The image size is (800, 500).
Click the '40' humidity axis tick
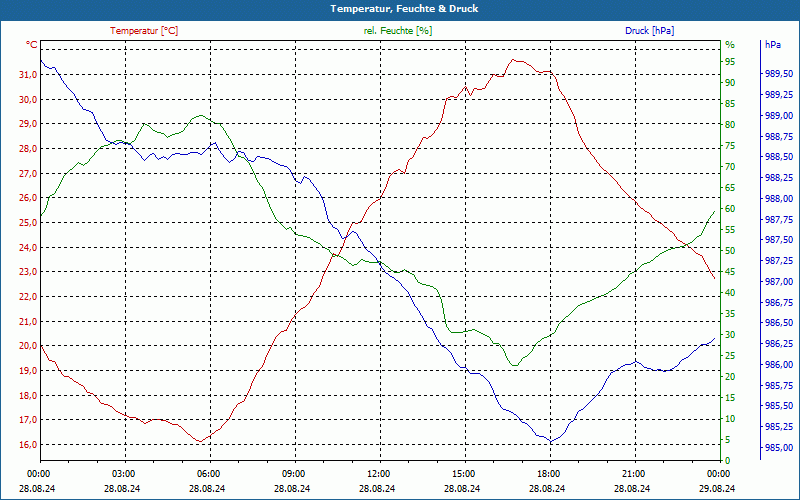click(731, 293)
